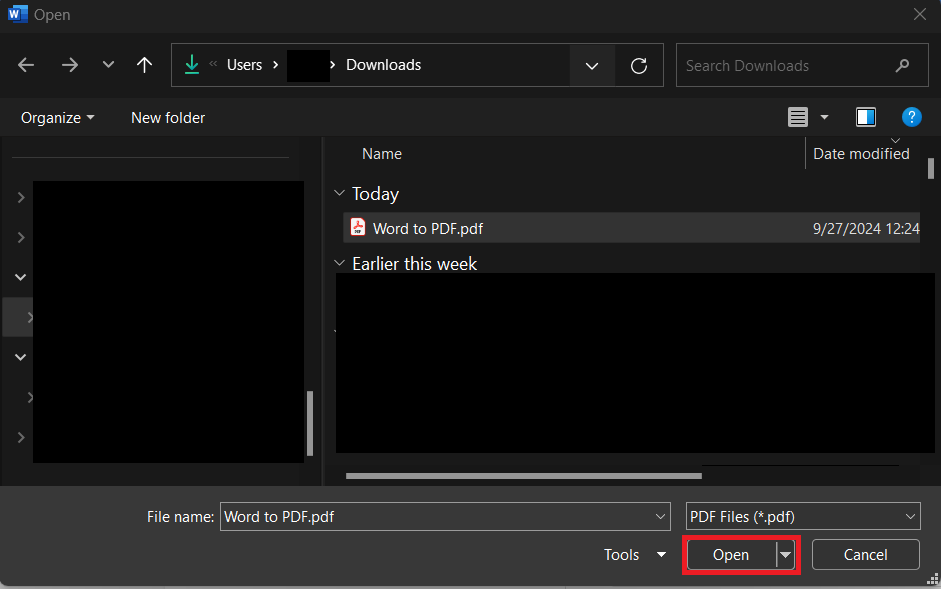
Task: Expand the address bar history dropdown
Action: click(592, 65)
